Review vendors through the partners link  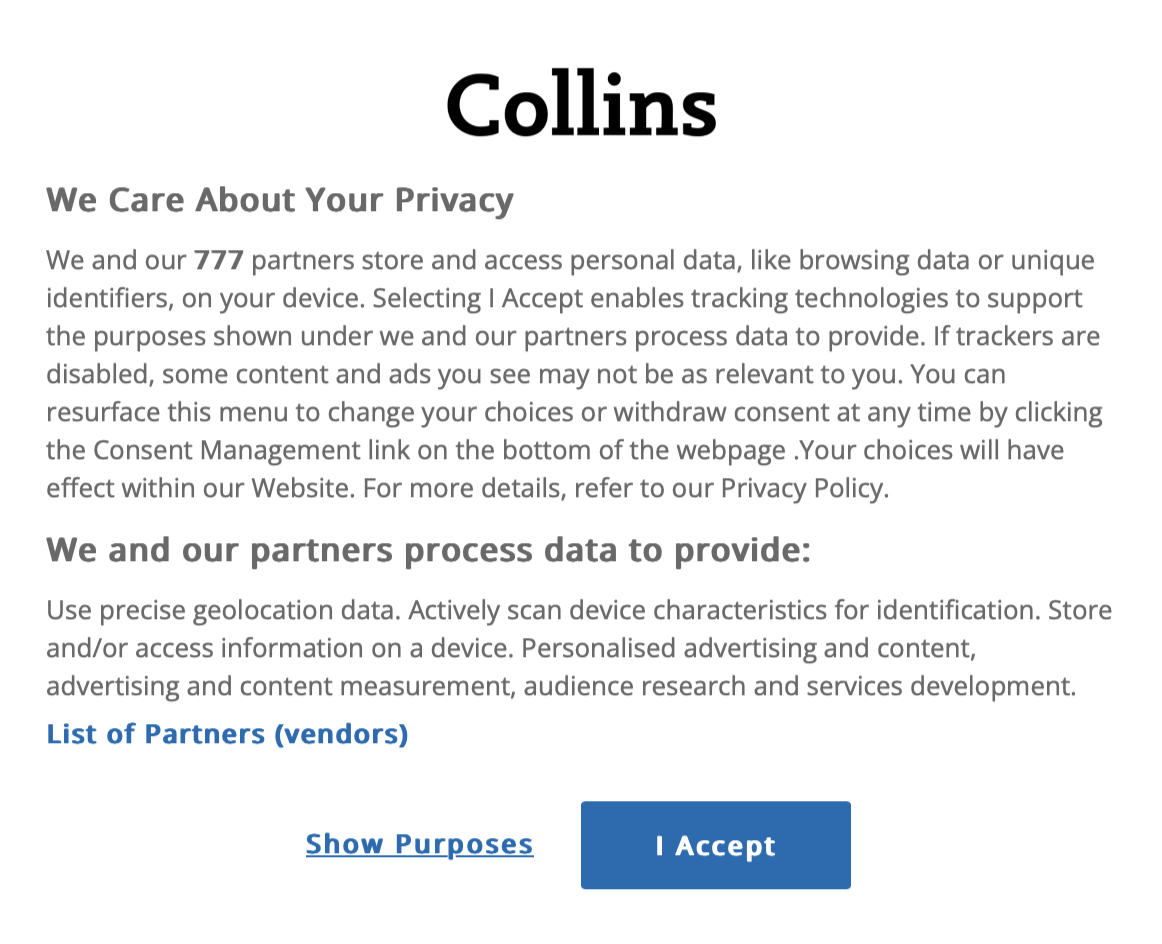[x=227, y=734]
